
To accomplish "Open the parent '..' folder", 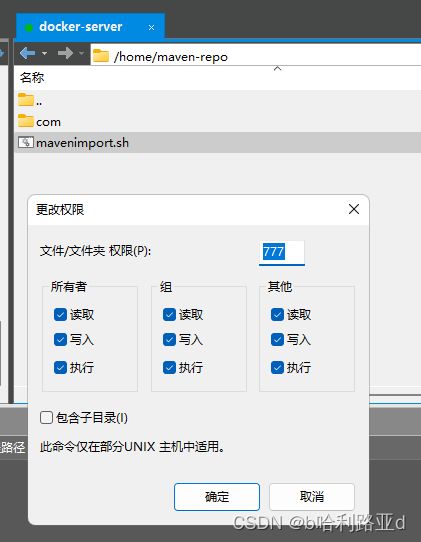I will pos(218,101).
